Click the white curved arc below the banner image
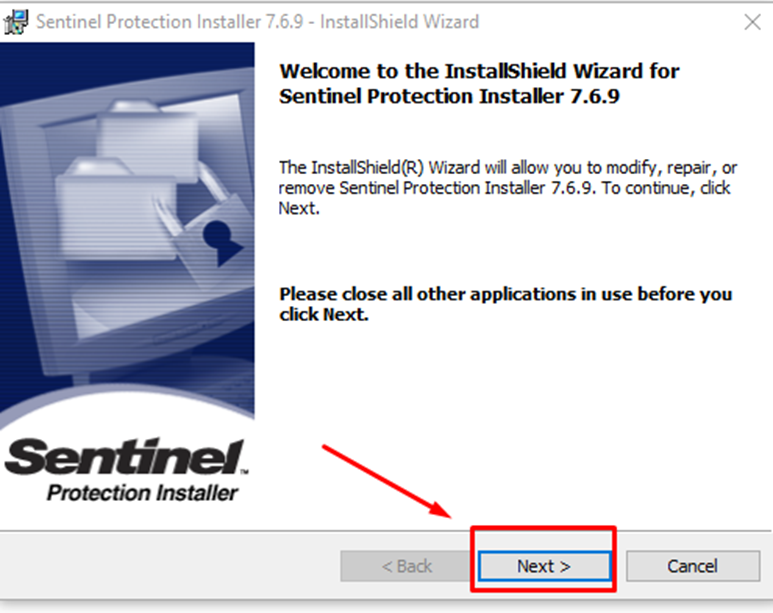Screen dimensions: 773x613 pos(127,403)
